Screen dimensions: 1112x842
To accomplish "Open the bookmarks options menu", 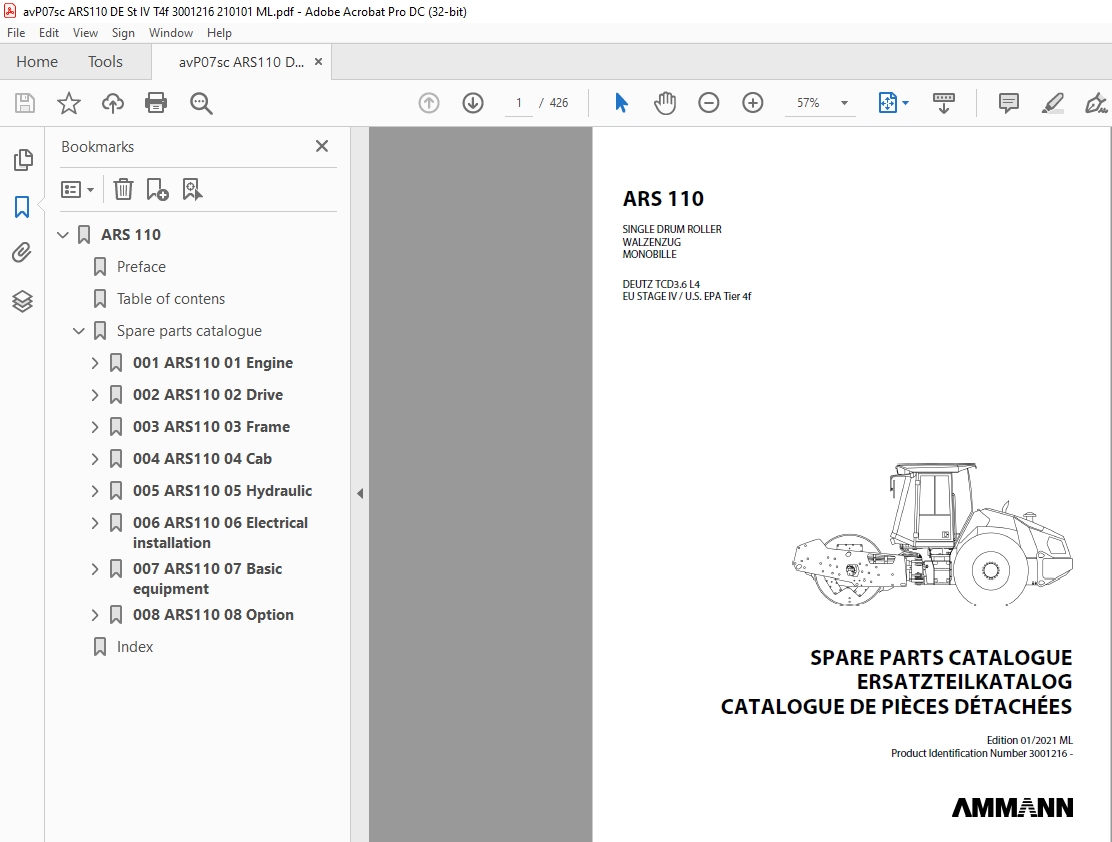I will pos(77,189).
